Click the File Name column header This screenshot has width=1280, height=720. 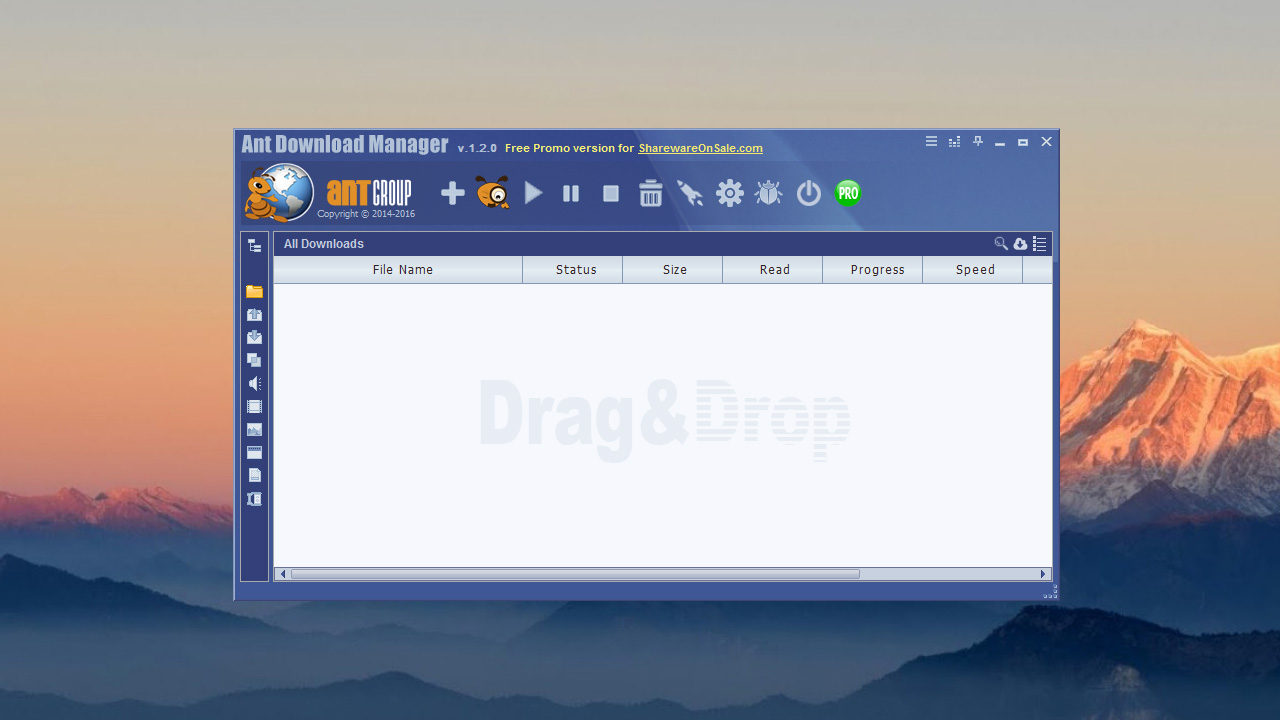(x=402, y=270)
